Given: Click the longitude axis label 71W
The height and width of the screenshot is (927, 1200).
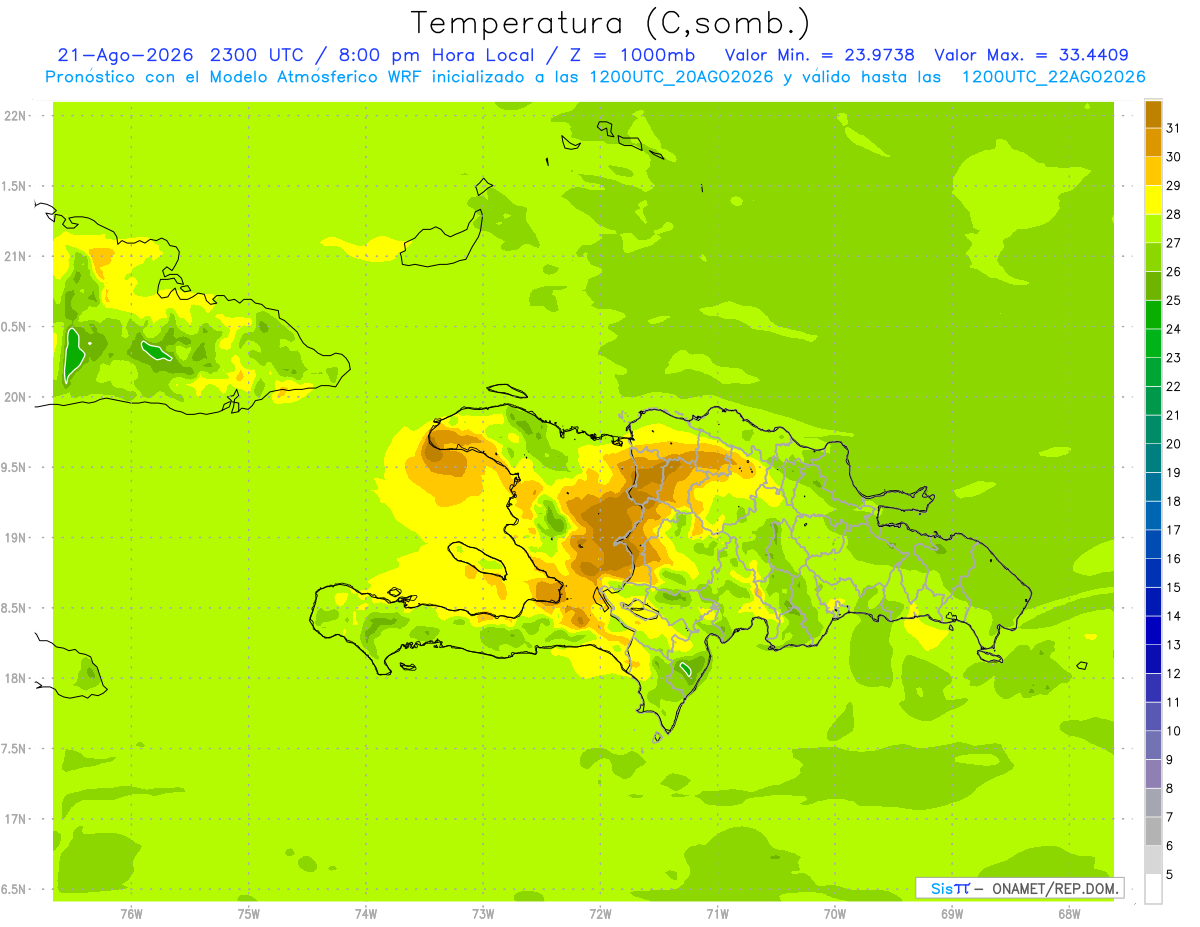Looking at the screenshot, I should [717, 914].
